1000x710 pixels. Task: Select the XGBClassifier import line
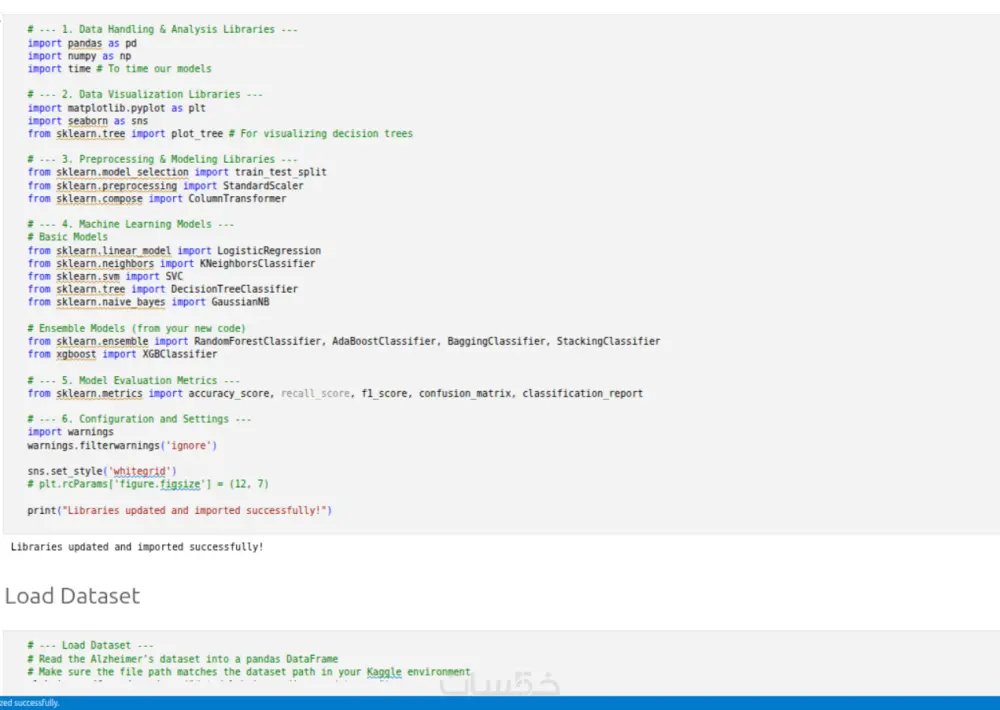pos(122,354)
